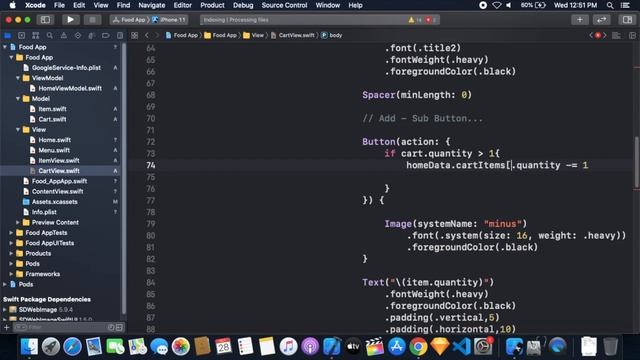Add a new file with plus button at navigator bottom

pos(6,327)
